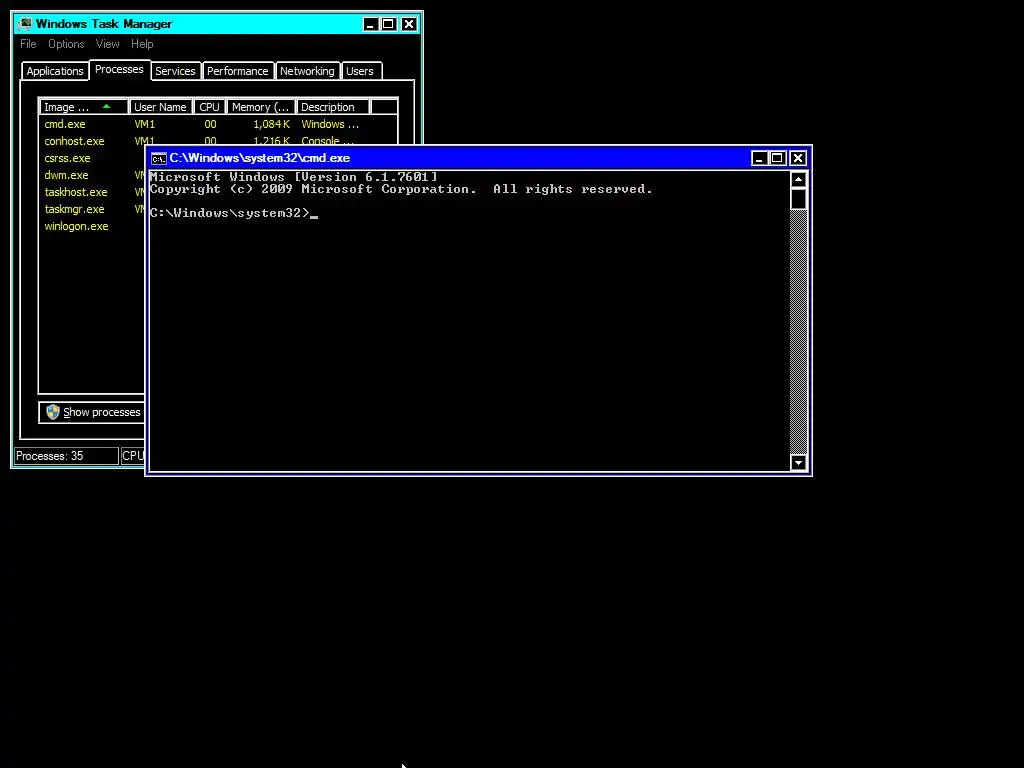Click the Show processes from all users button
The height and width of the screenshot is (768, 1024).
tap(93, 412)
